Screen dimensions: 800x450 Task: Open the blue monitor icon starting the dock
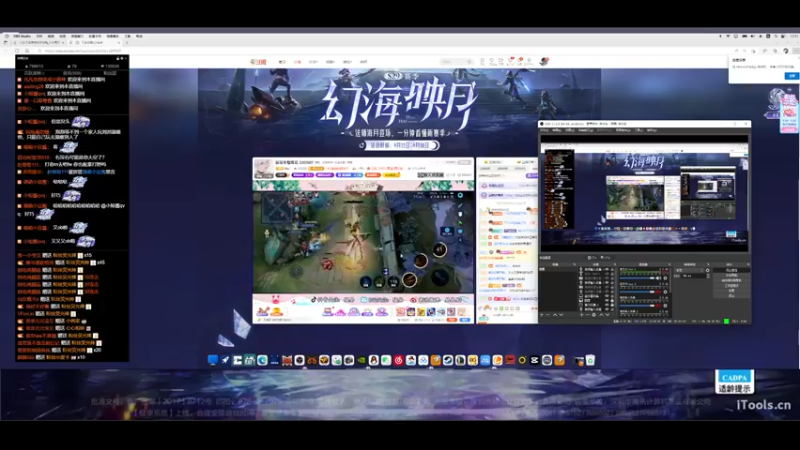(x=212, y=360)
